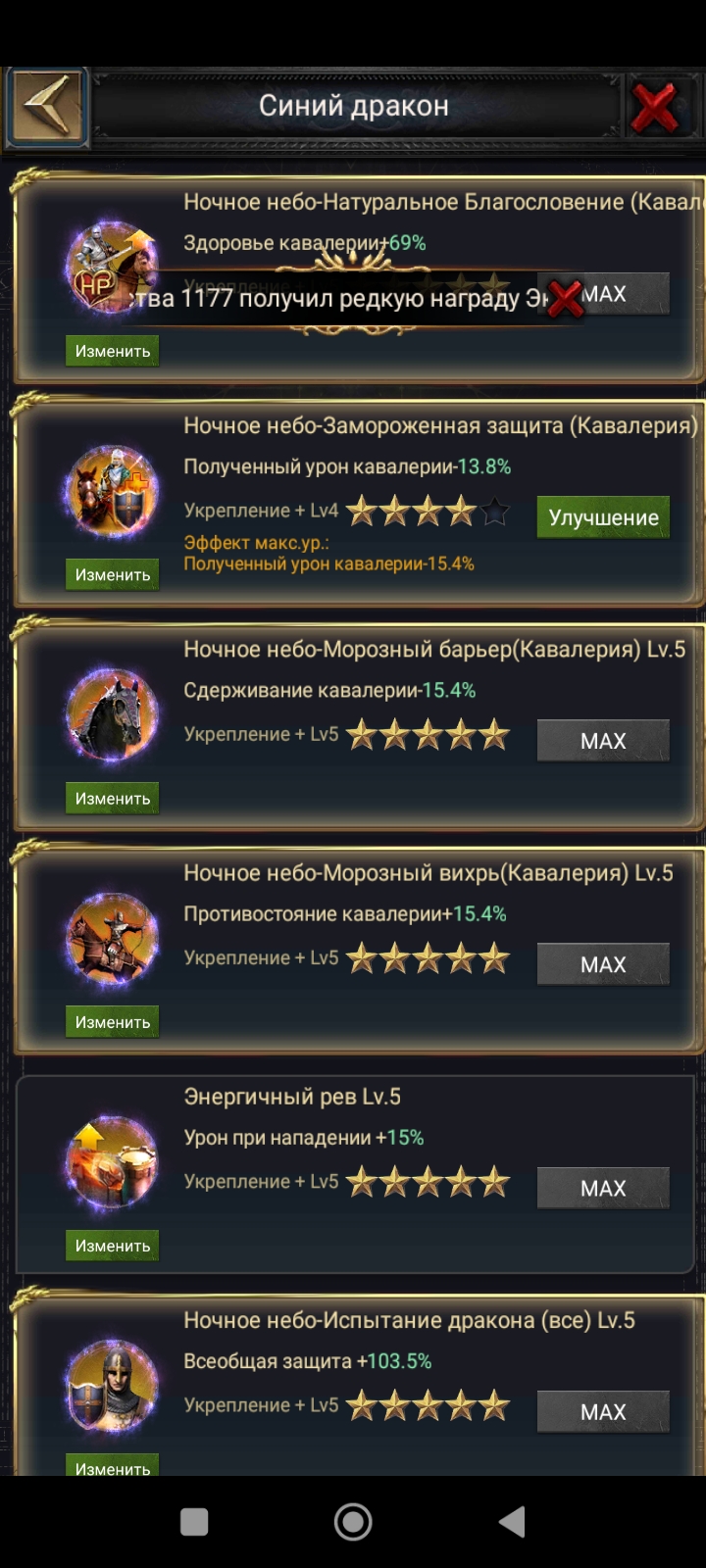
Task: Tap Android home circle button
Action: coord(353,1522)
